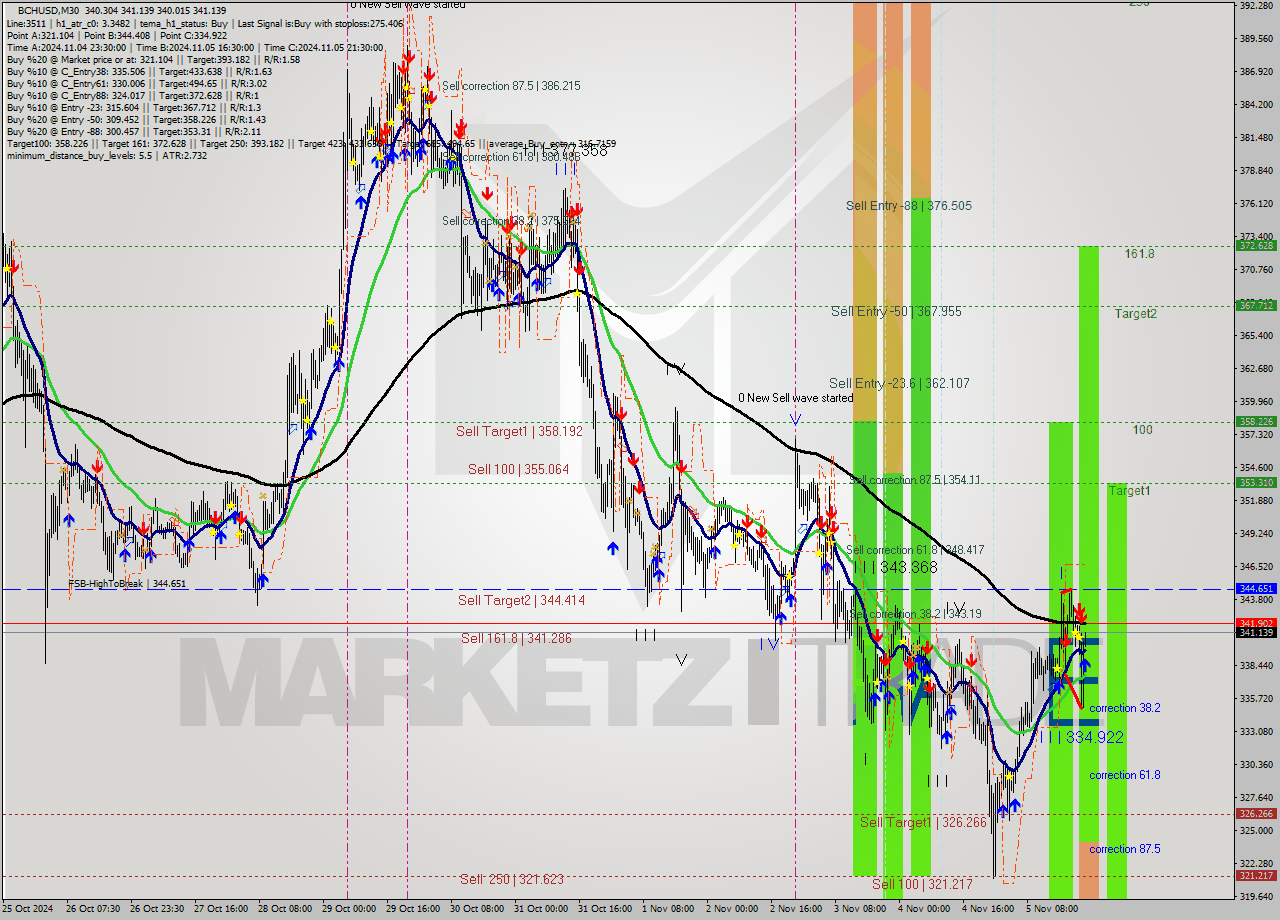This screenshot has width=1280, height=920.
Task: Select the '161.8' Fibonacci level label
Action: pyautogui.click(x=1139, y=254)
